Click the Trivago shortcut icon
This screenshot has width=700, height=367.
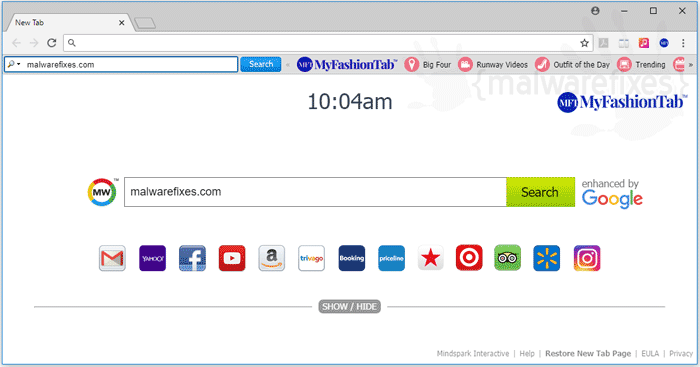point(312,258)
